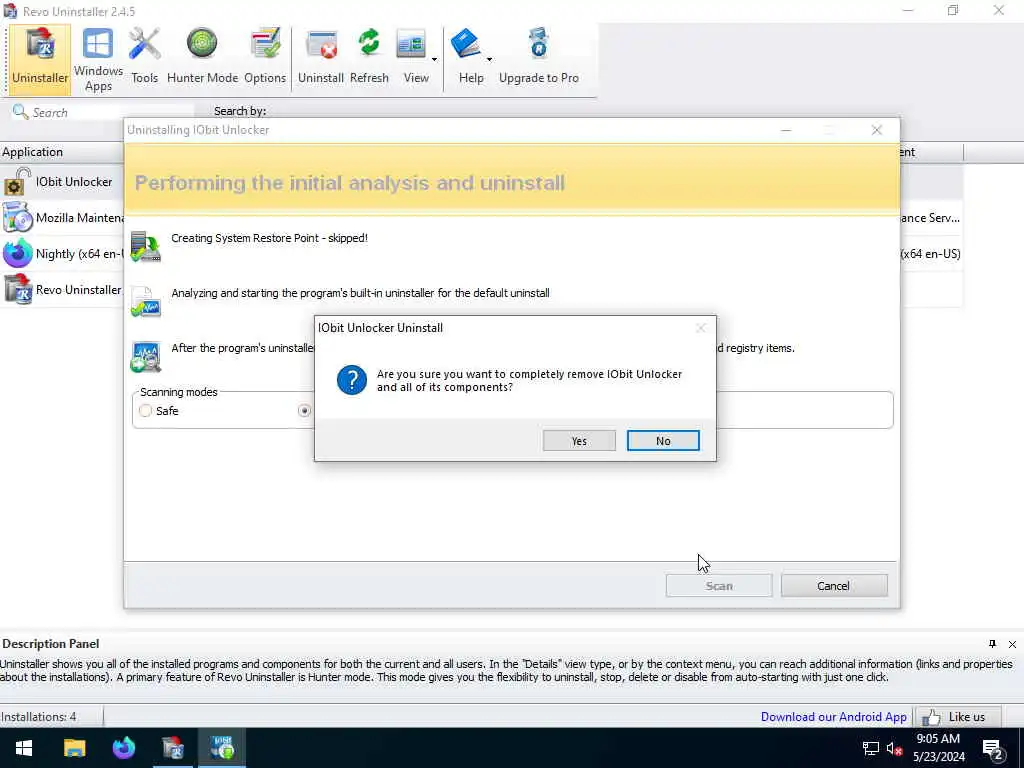Open the Windows Apps section

pos(98,59)
